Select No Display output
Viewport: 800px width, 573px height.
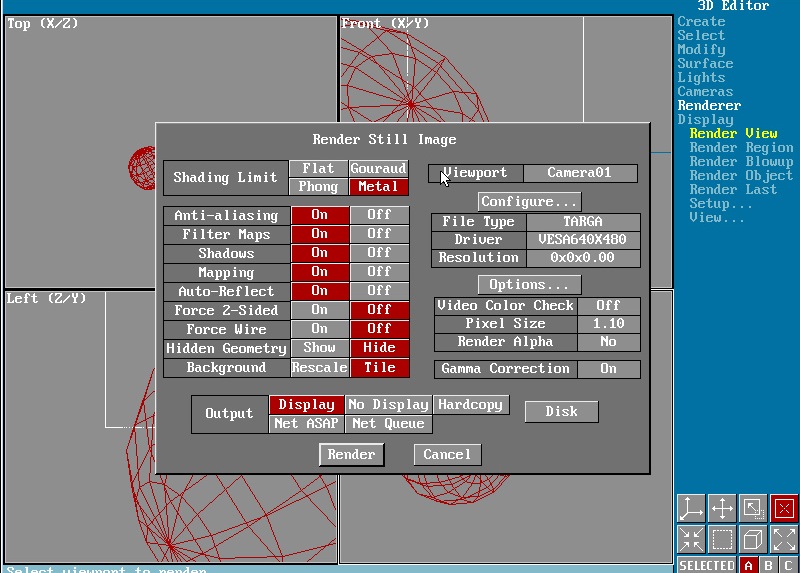click(388, 405)
